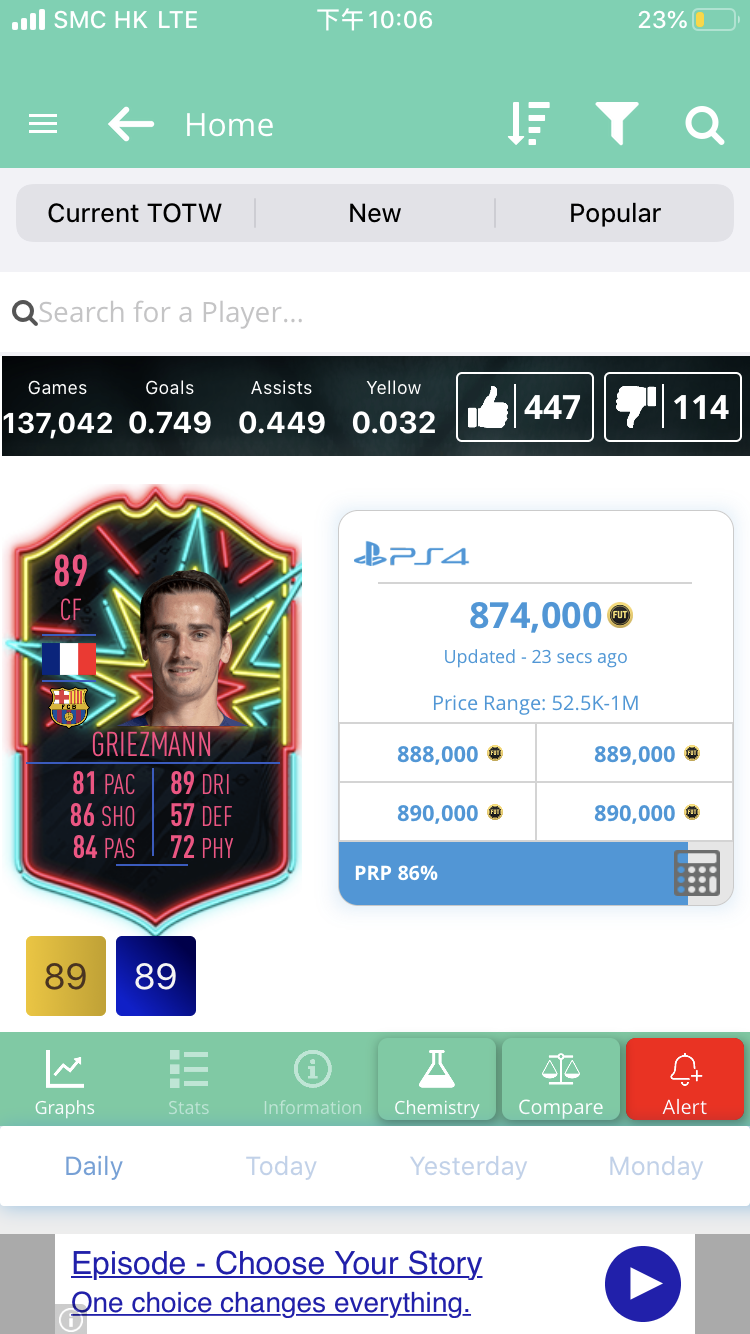This screenshot has height=1334, width=750.
Task: Open Episode - Choose Your Story ad link
Action: [277, 1263]
